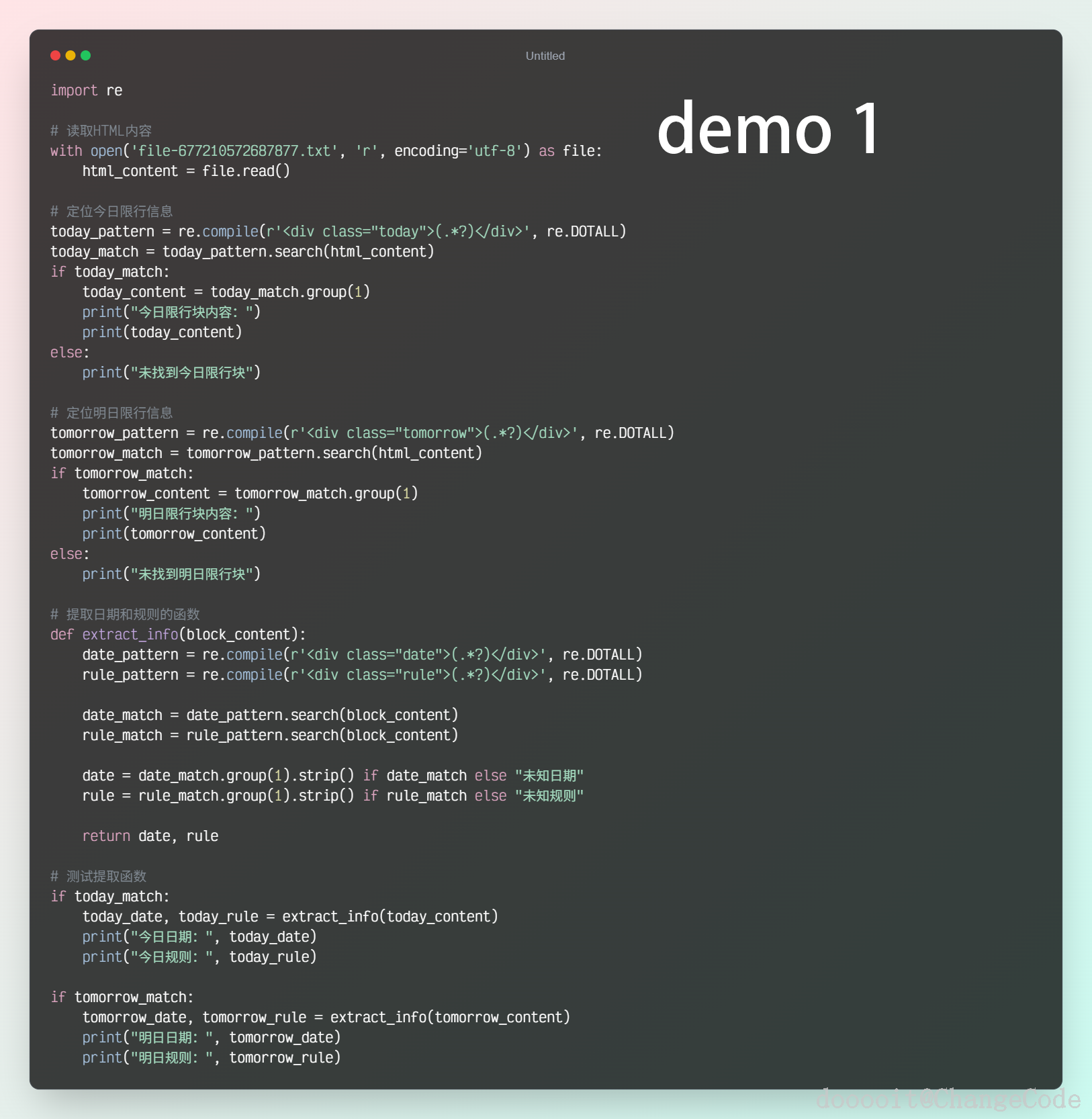Click the line beginning "rule = rule_match.group(1).strip()"
This screenshot has height=1119, width=1092.
(333, 796)
